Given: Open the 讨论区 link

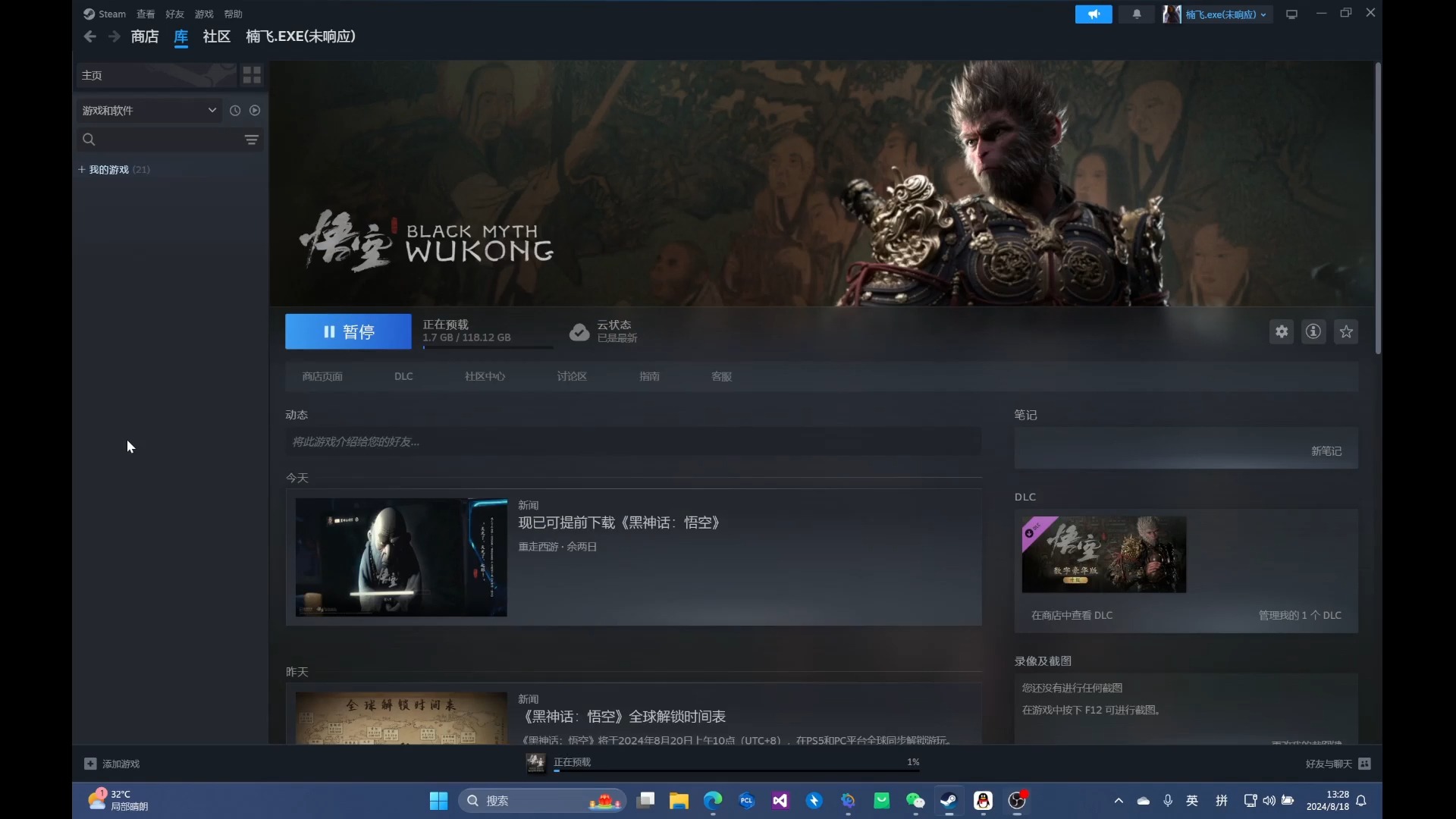Looking at the screenshot, I should click(x=572, y=377).
